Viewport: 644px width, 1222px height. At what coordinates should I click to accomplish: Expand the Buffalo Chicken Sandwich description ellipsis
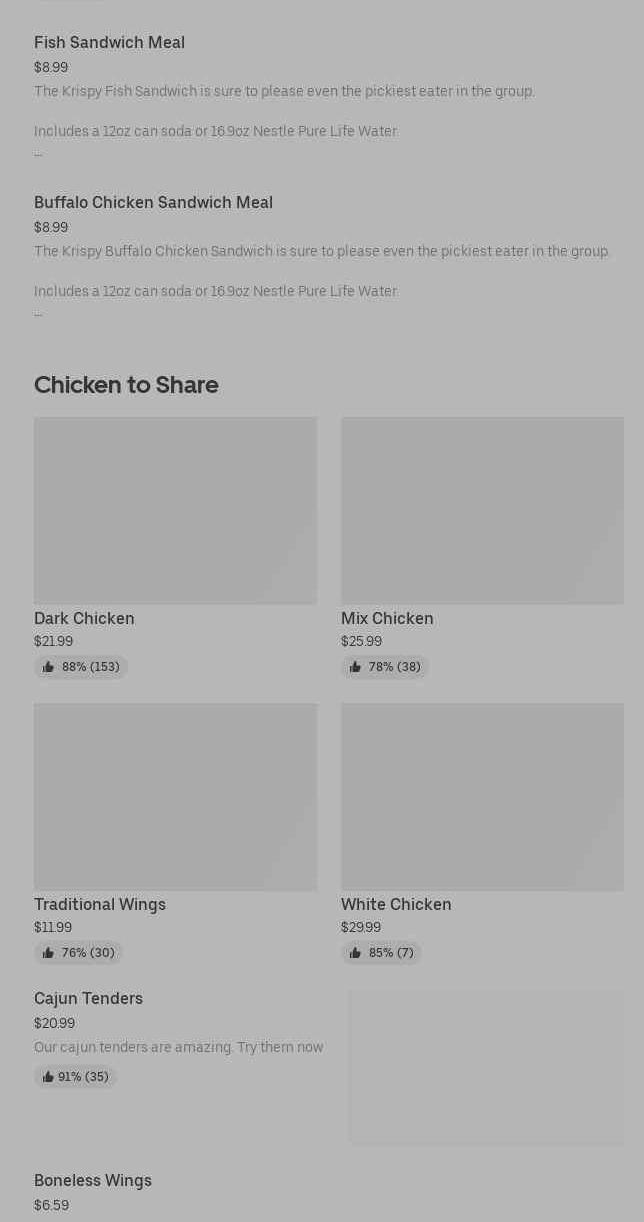[x=38, y=313]
